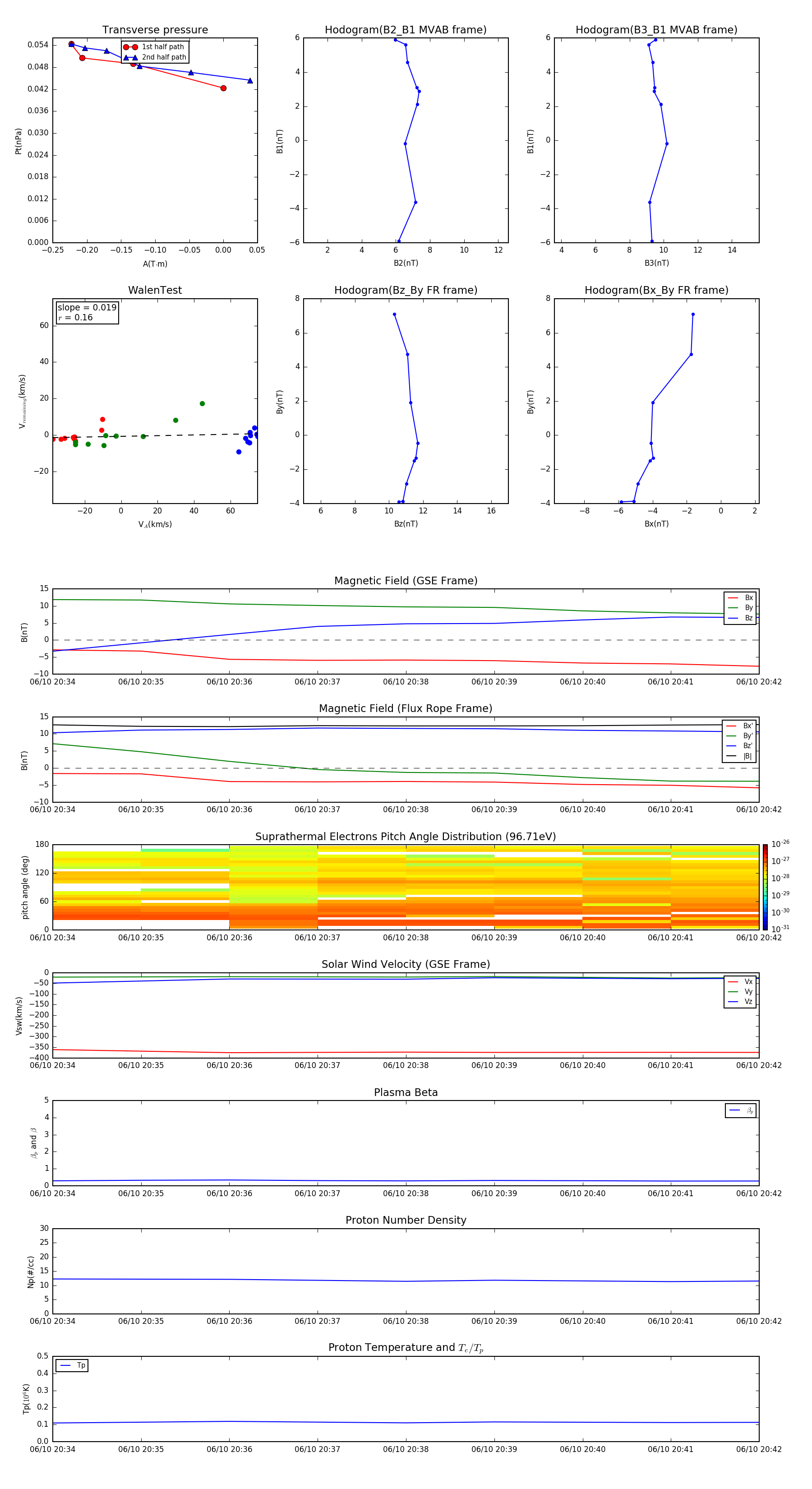Viewport: 812px width, 1489px height.
Task: Click the 'V_A(km/s)' x-axis label
Action: click(155, 524)
